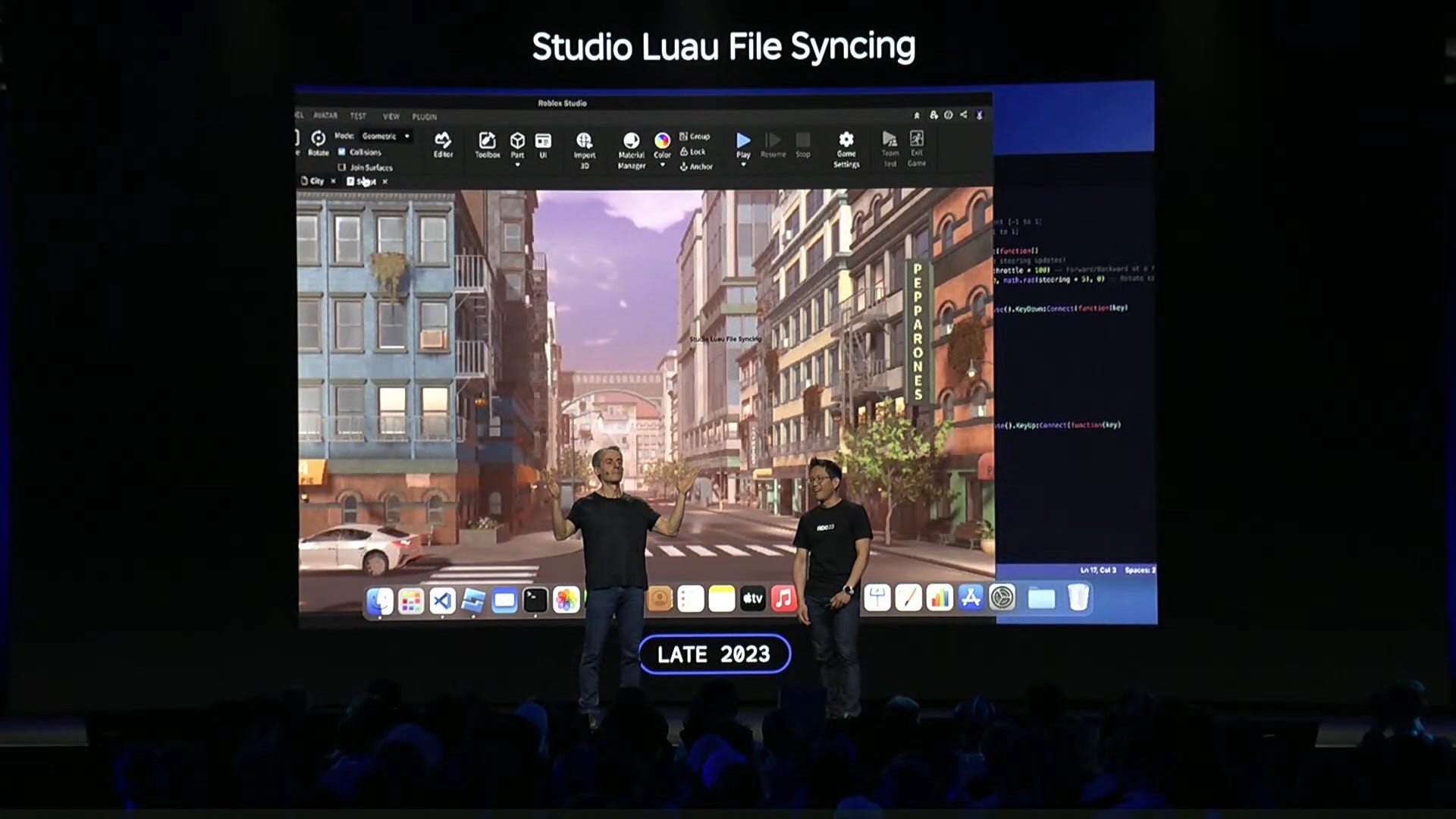The height and width of the screenshot is (819, 1456).
Task: Start the game with Play
Action: (743, 144)
